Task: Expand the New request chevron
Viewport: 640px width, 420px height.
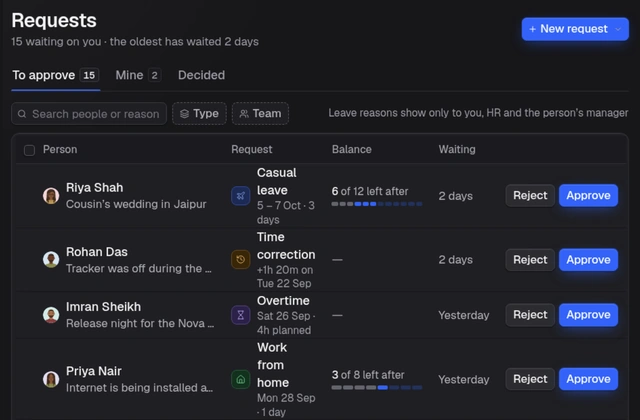Action: click(x=618, y=29)
